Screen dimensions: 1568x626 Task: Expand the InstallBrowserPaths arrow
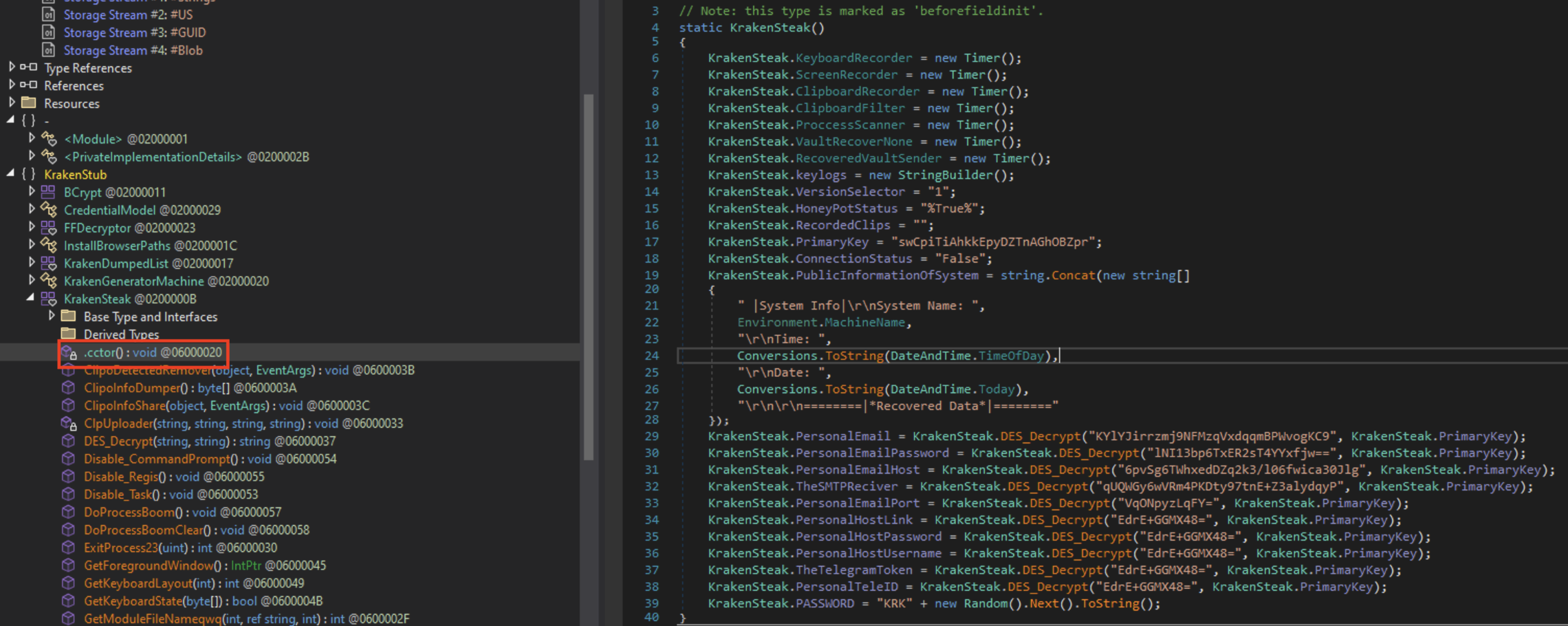tap(32, 245)
